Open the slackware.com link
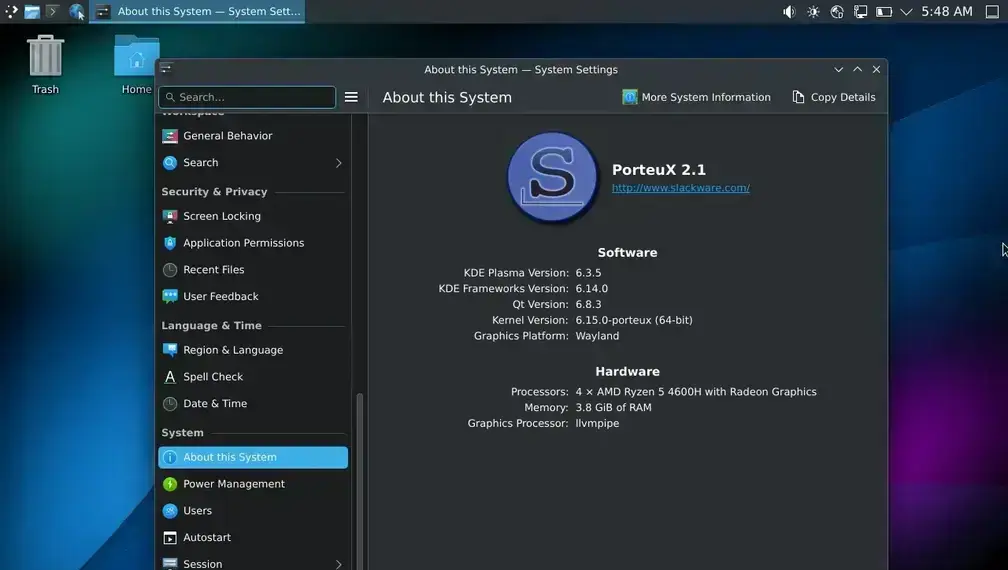Screen dimensions: 1008x570 681,188
